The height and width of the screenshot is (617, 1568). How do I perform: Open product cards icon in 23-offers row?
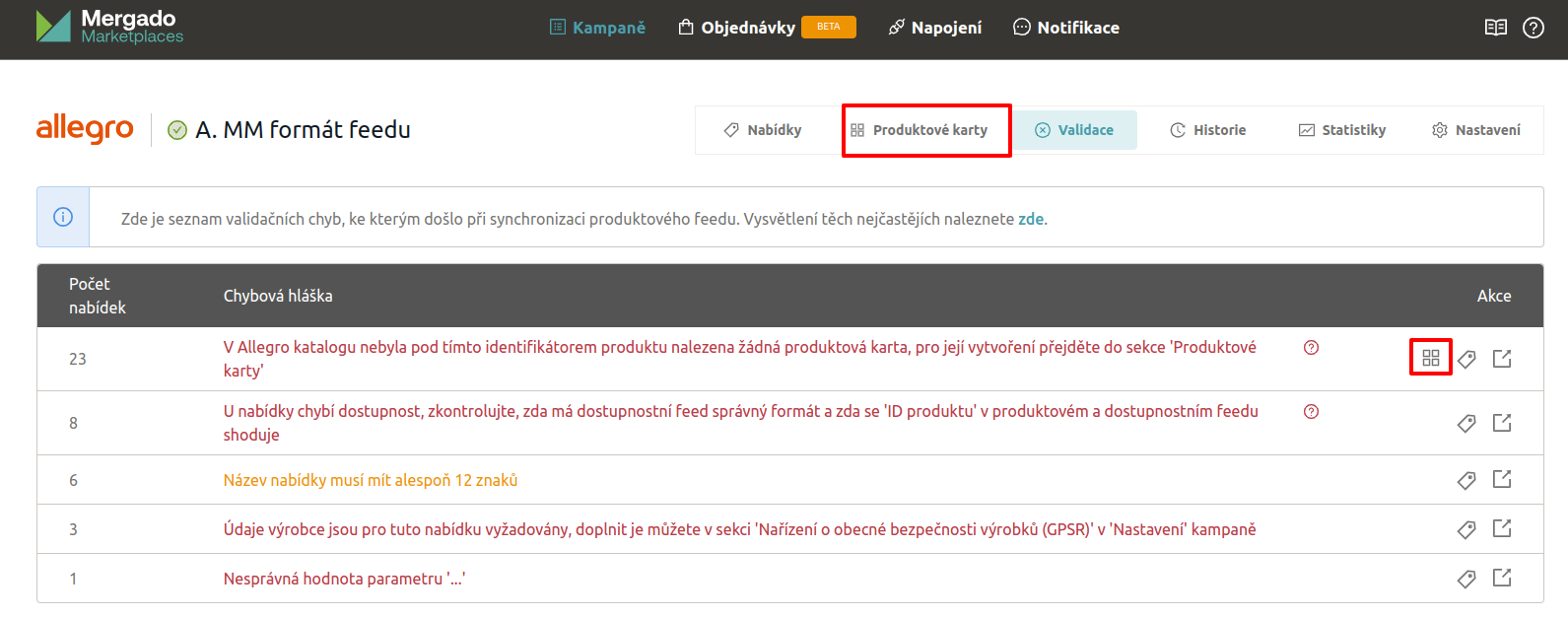[1431, 358]
